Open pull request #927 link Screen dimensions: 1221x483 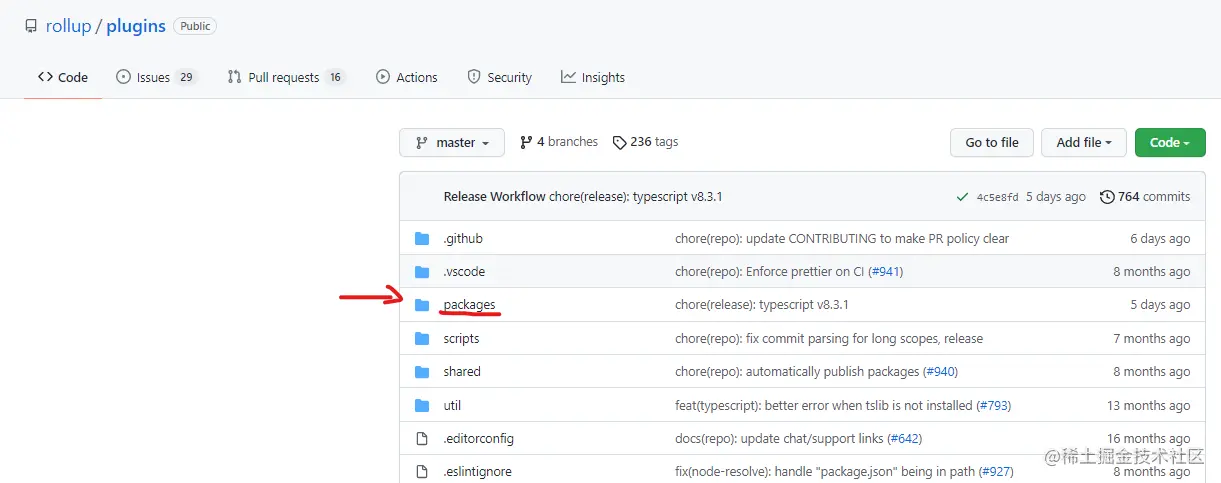995,472
